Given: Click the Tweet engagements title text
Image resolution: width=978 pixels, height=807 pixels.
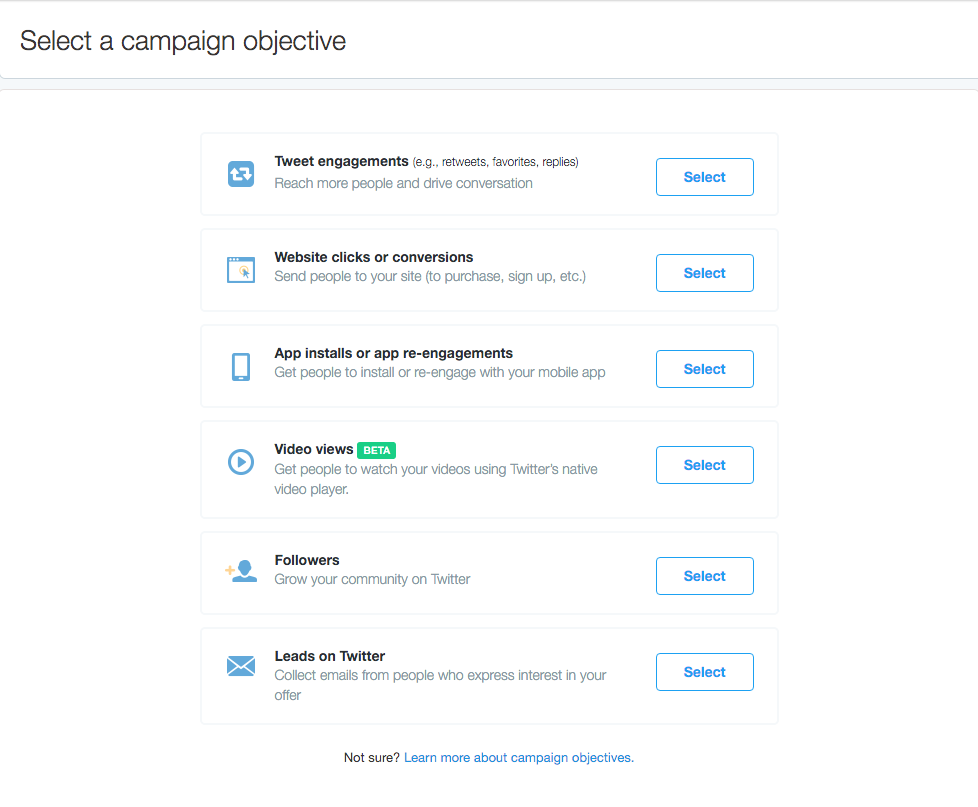Looking at the screenshot, I should (x=341, y=162).
